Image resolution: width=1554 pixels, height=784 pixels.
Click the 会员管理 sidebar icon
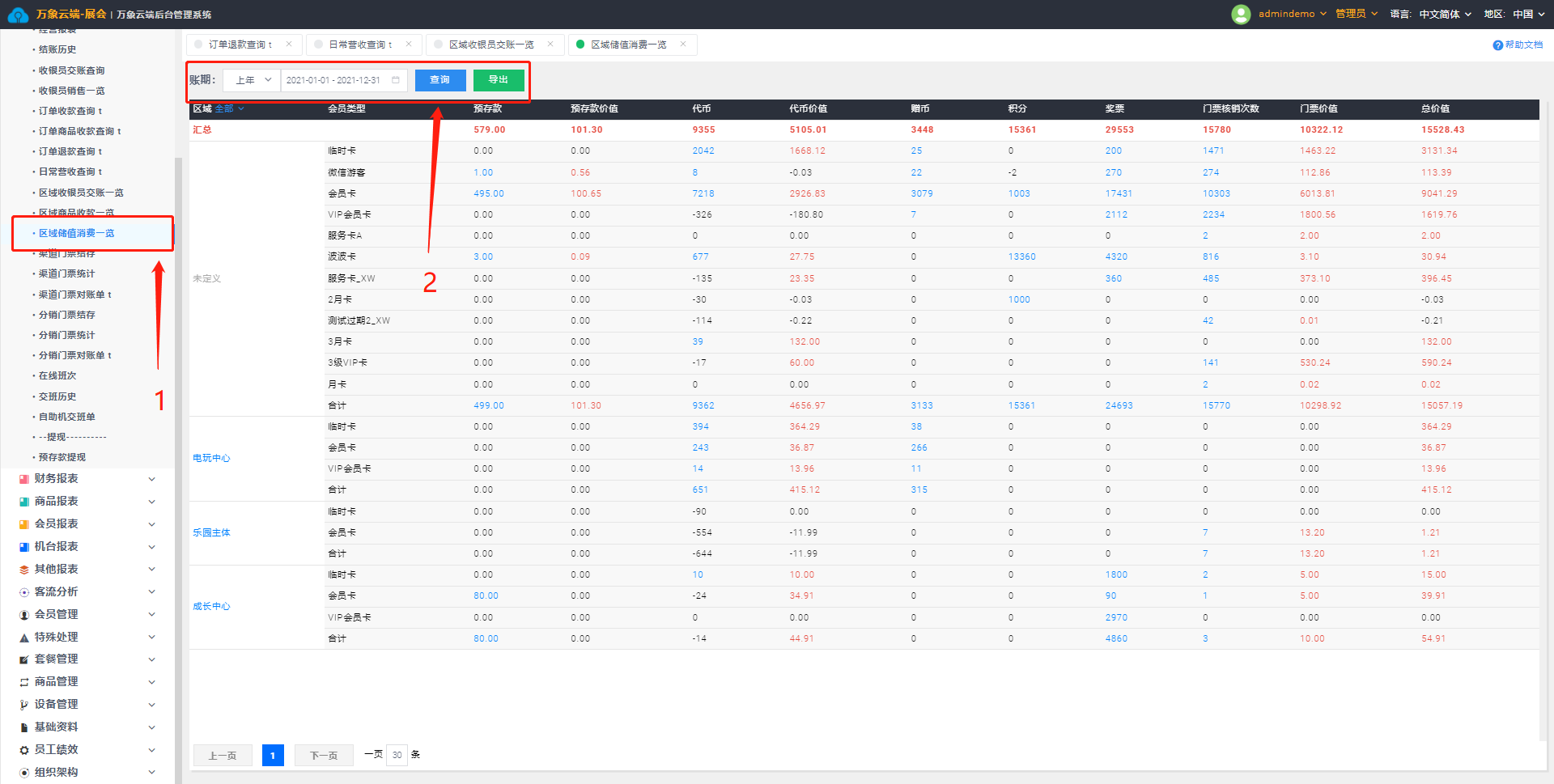[x=24, y=615]
